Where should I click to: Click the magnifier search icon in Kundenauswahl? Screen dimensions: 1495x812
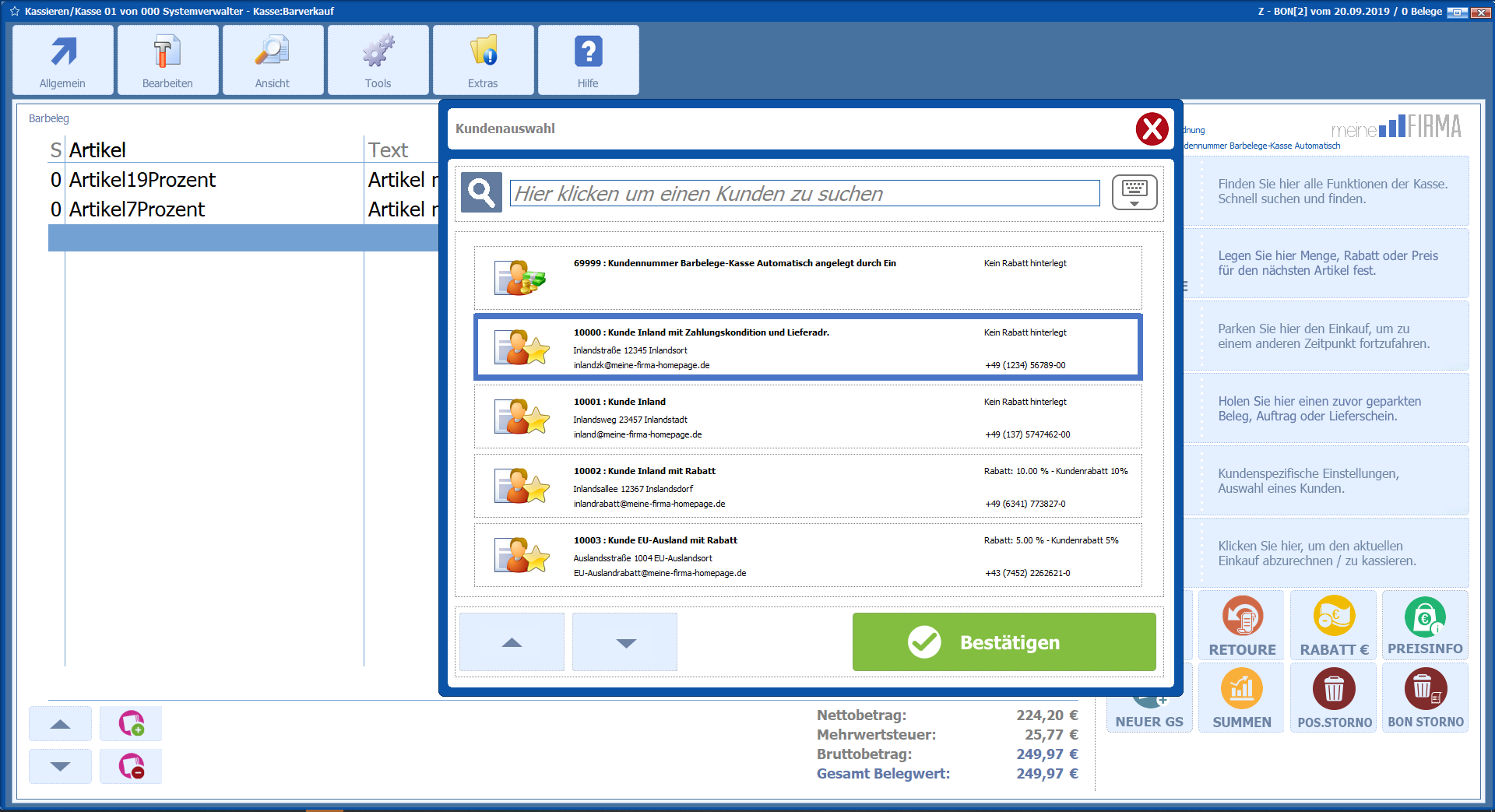tap(481, 192)
